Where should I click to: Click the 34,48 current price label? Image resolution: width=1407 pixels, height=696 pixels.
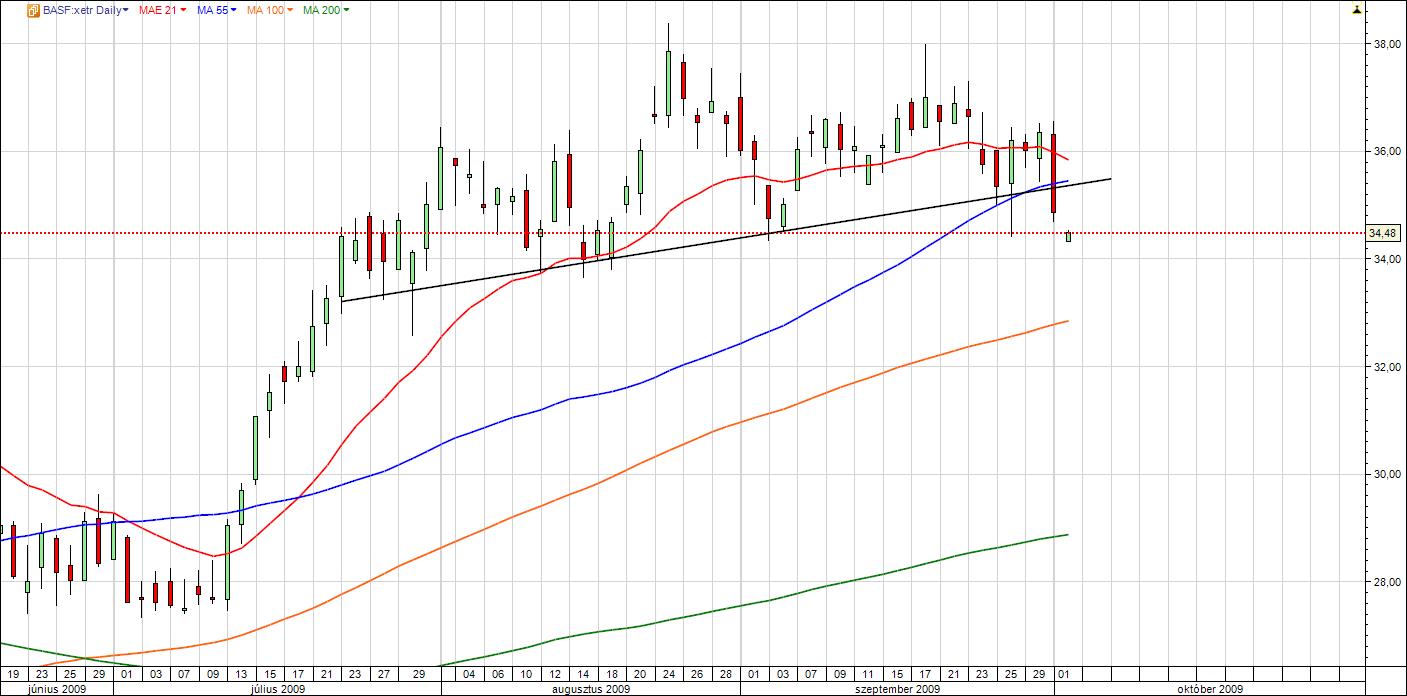[1382, 233]
